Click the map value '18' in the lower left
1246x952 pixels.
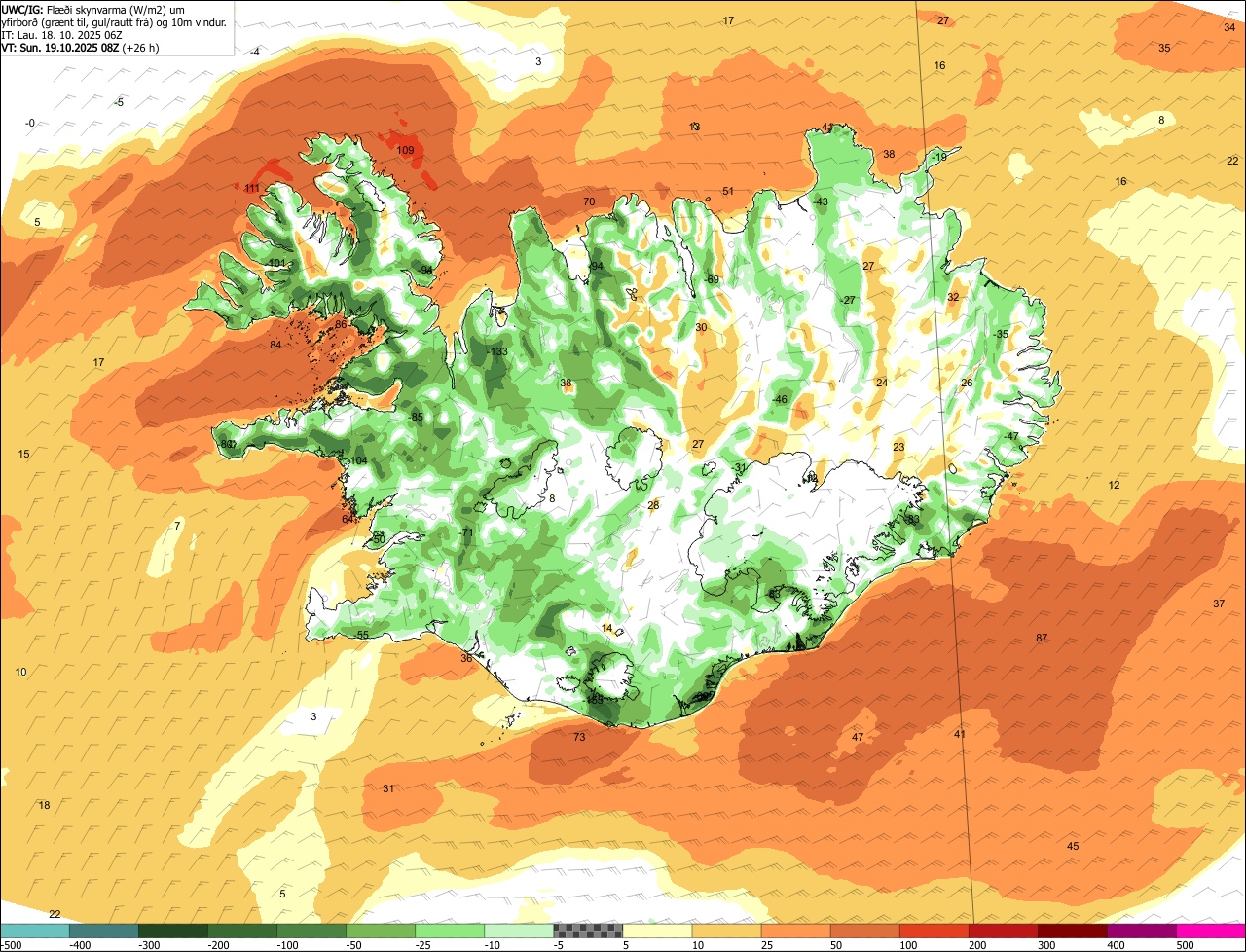coord(44,806)
